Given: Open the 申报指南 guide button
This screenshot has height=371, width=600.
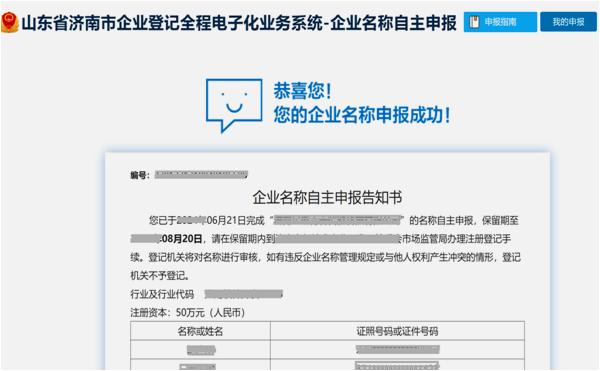Looking at the screenshot, I should 500,22.
